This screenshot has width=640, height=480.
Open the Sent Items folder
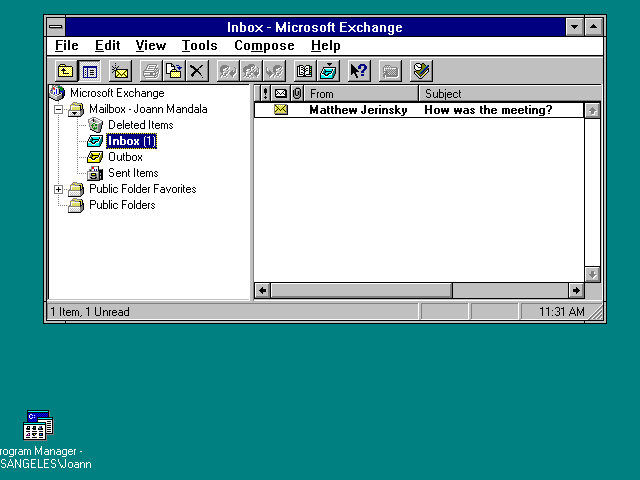[133, 173]
